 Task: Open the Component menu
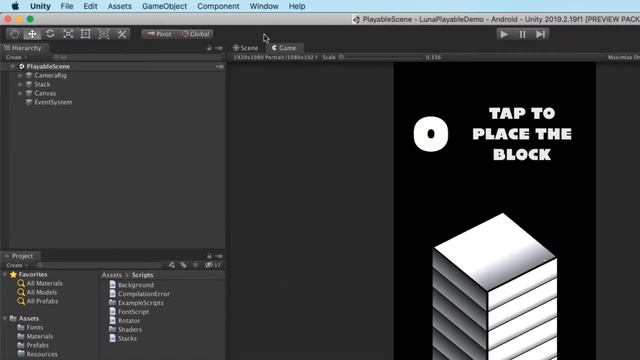point(218,6)
